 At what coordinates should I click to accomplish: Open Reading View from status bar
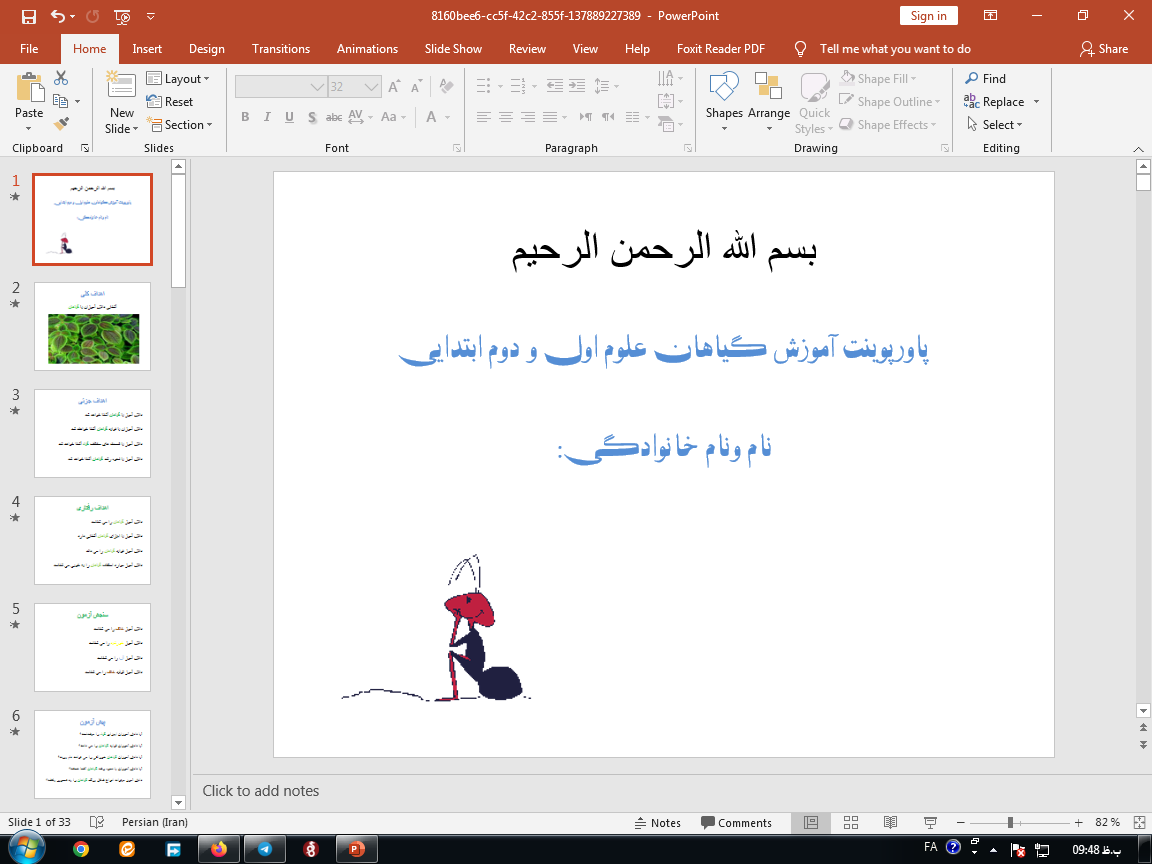889,822
